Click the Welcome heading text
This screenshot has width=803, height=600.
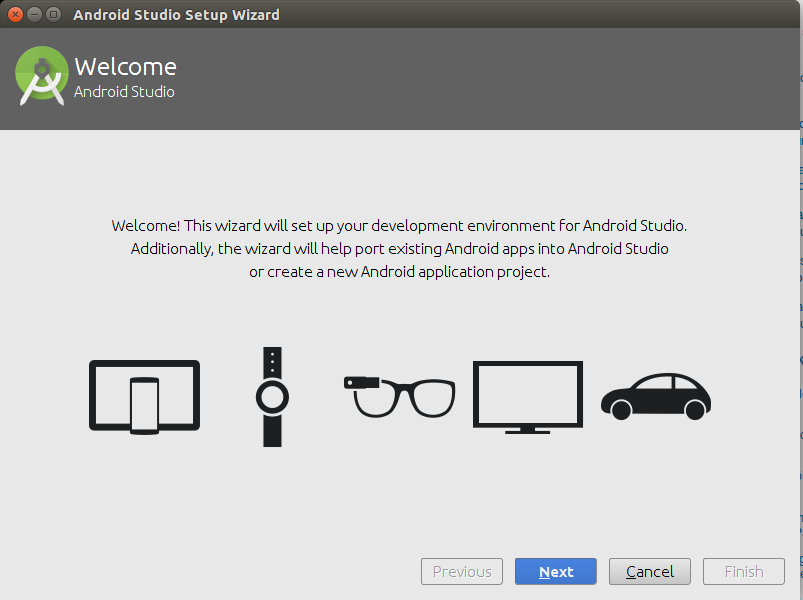125,67
